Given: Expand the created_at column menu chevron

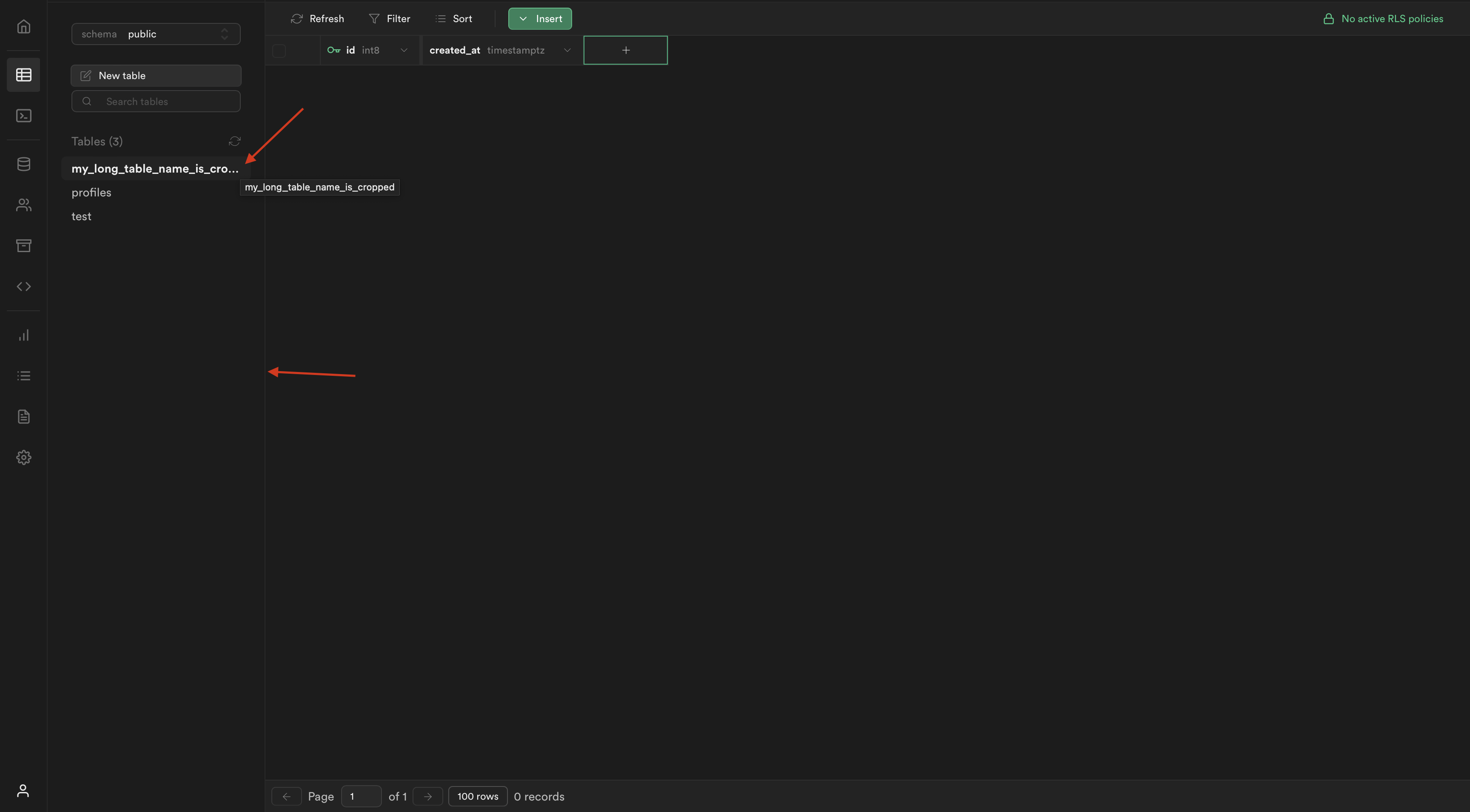Looking at the screenshot, I should [567, 50].
